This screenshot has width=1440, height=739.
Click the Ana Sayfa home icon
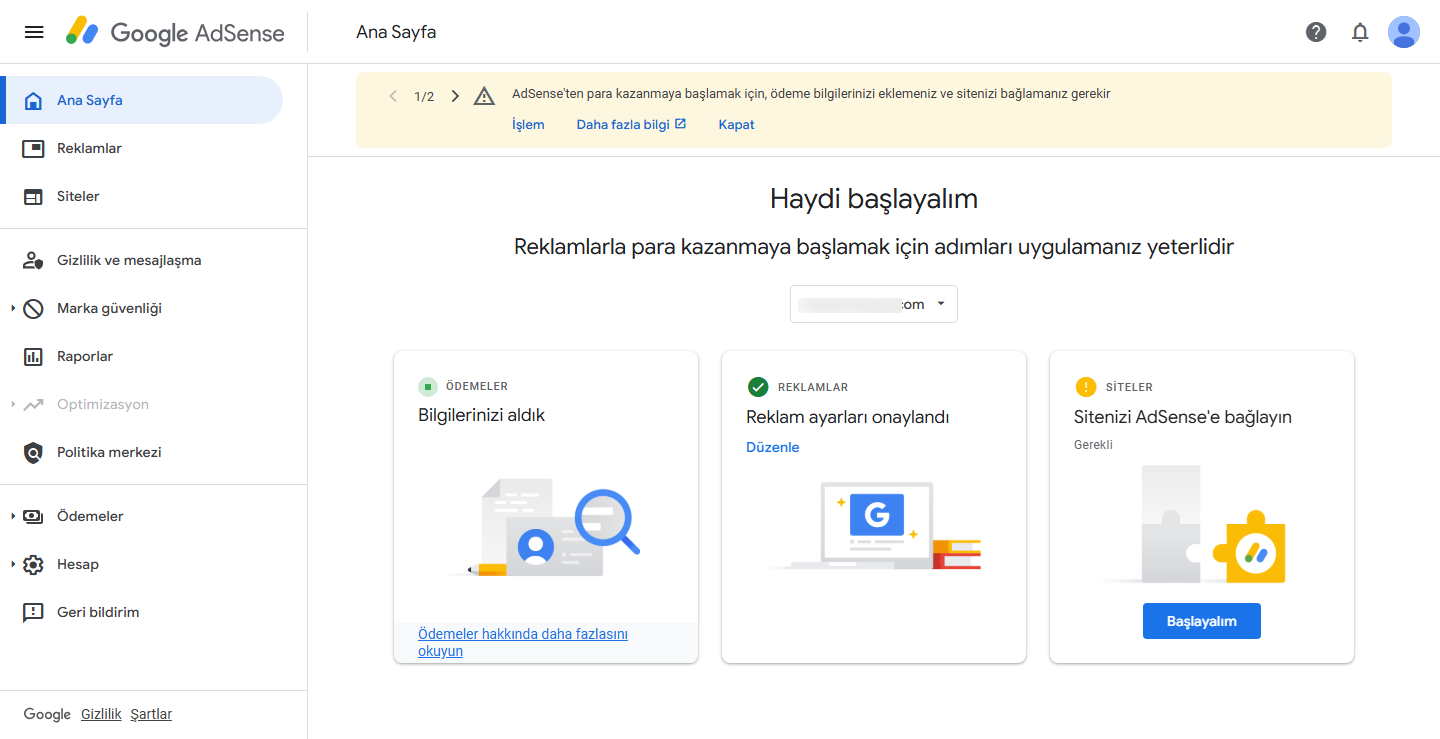(x=33, y=100)
